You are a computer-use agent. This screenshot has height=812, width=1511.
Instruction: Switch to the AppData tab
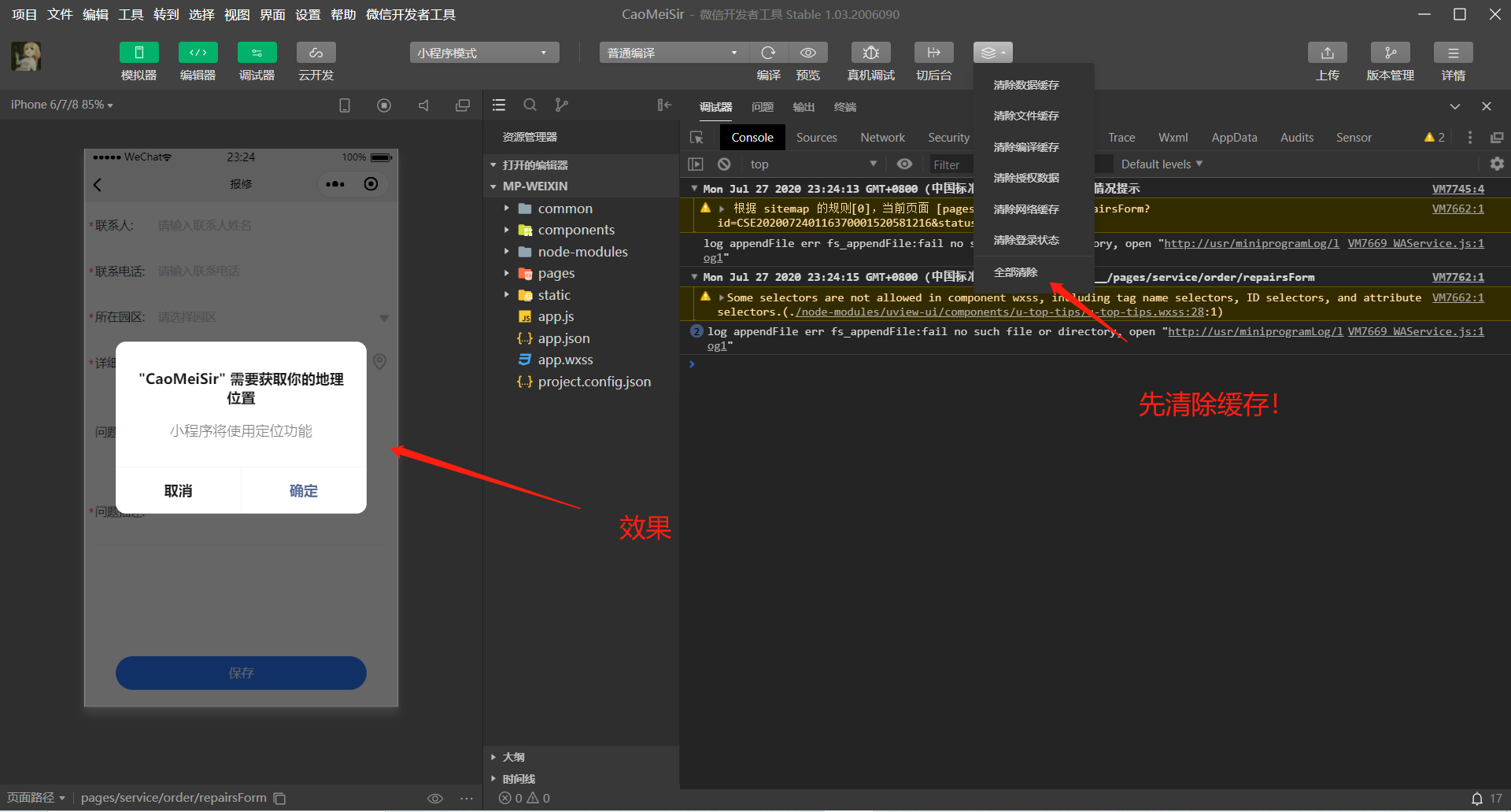point(1234,138)
